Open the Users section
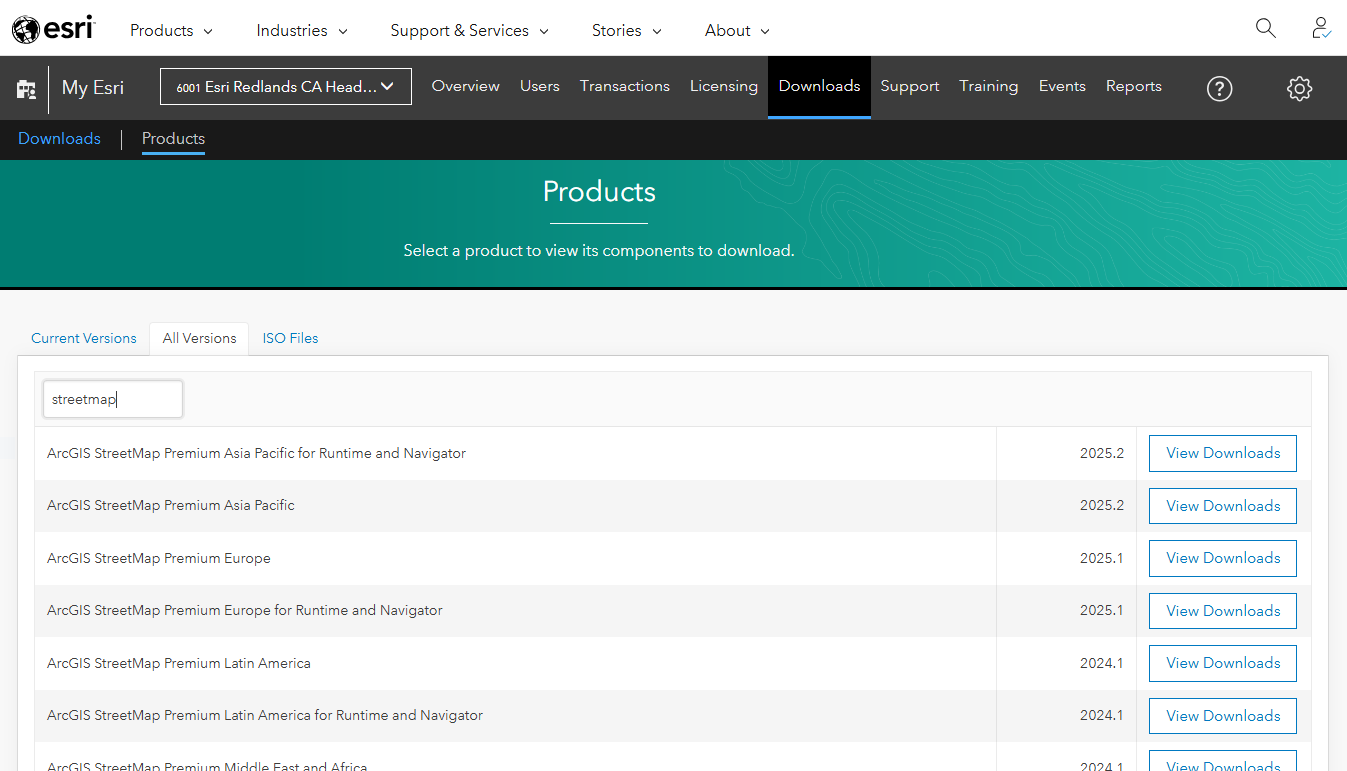The height and width of the screenshot is (771, 1347). tap(540, 86)
